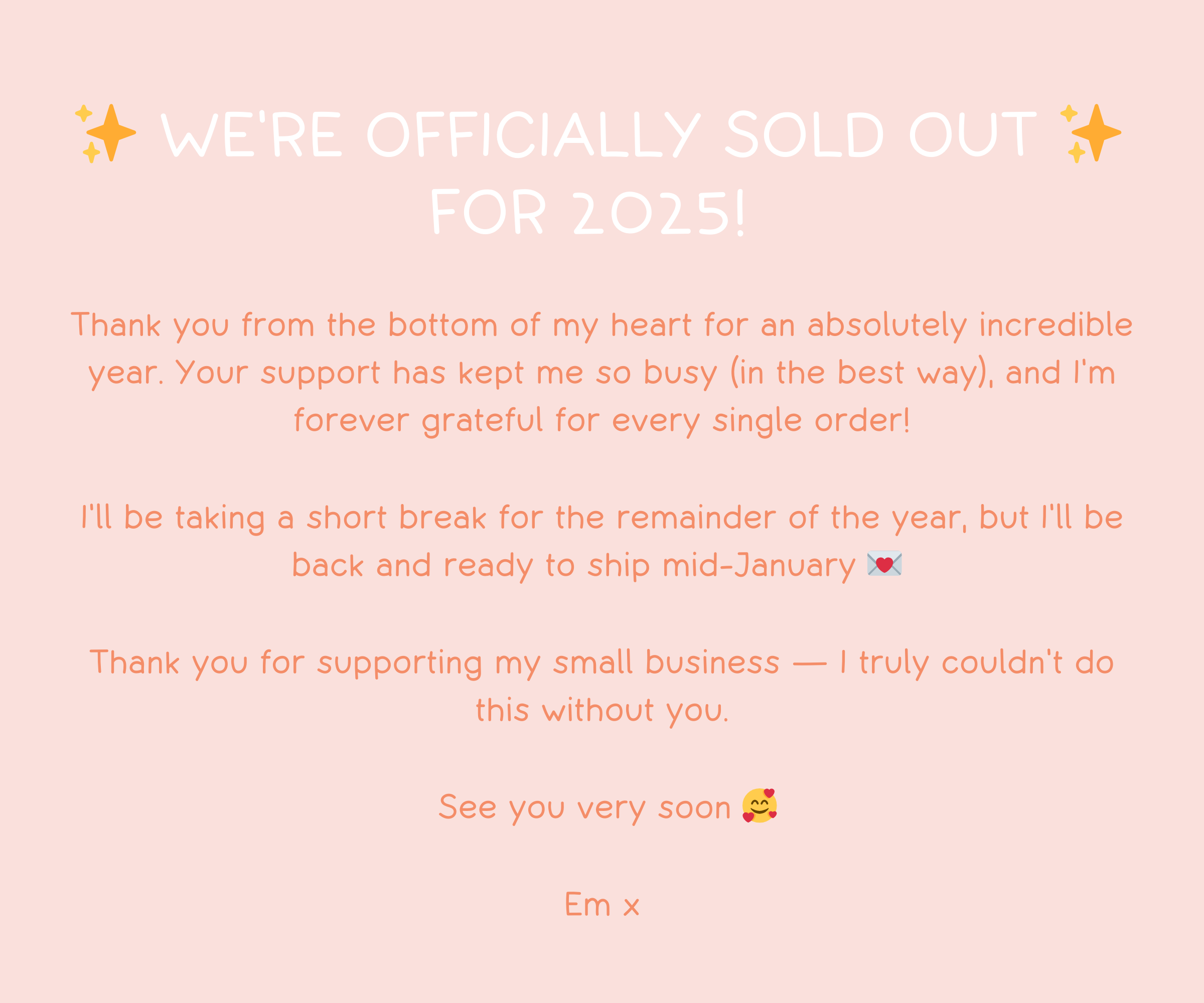The width and height of the screenshot is (1204, 1003).
Task: Click the word 'heart' in first paragraph
Action: (651, 325)
